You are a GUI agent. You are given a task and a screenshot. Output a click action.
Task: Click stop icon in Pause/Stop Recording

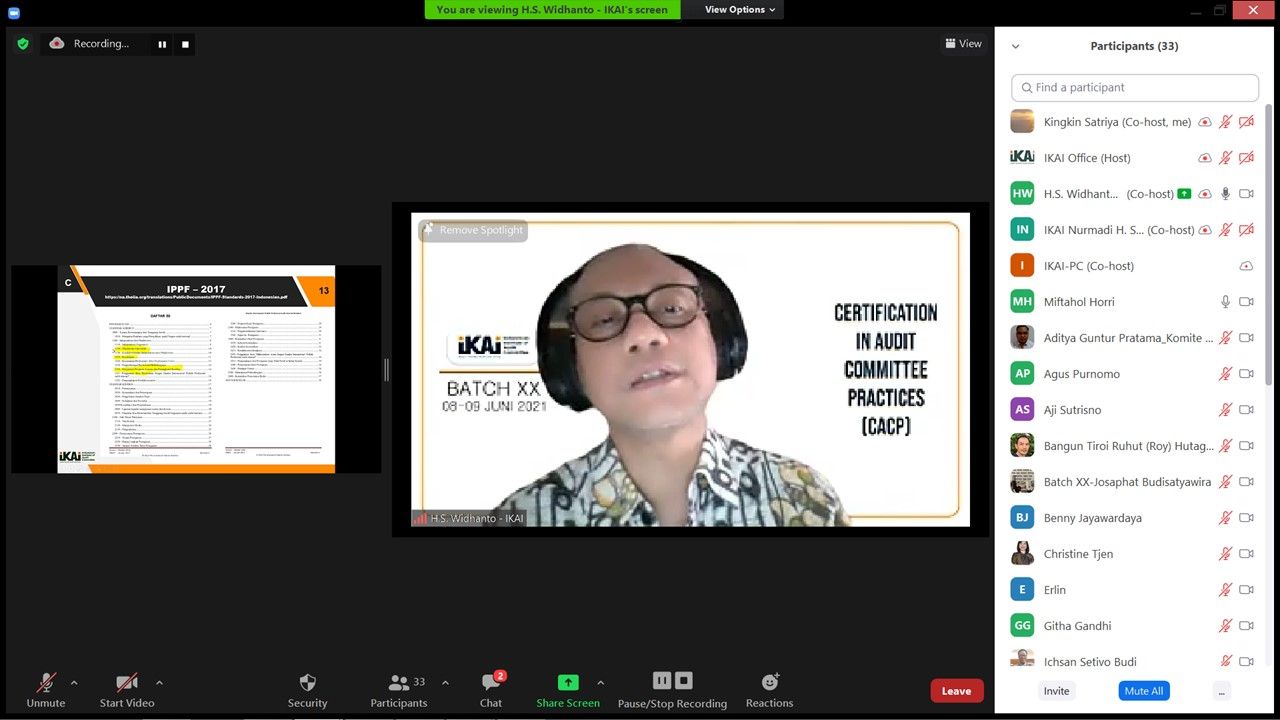(x=684, y=681)
